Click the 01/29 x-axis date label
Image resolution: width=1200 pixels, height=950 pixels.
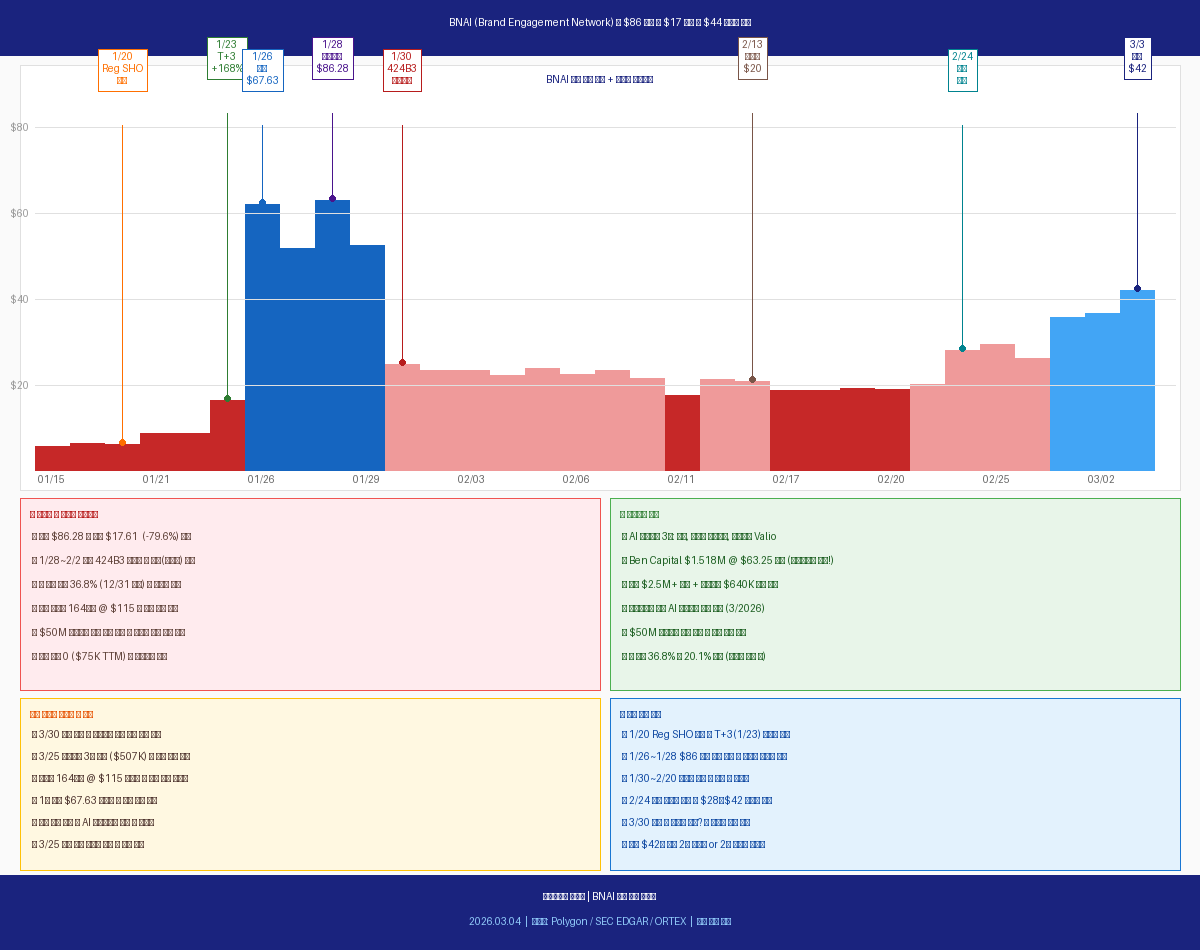pos(366,479)
